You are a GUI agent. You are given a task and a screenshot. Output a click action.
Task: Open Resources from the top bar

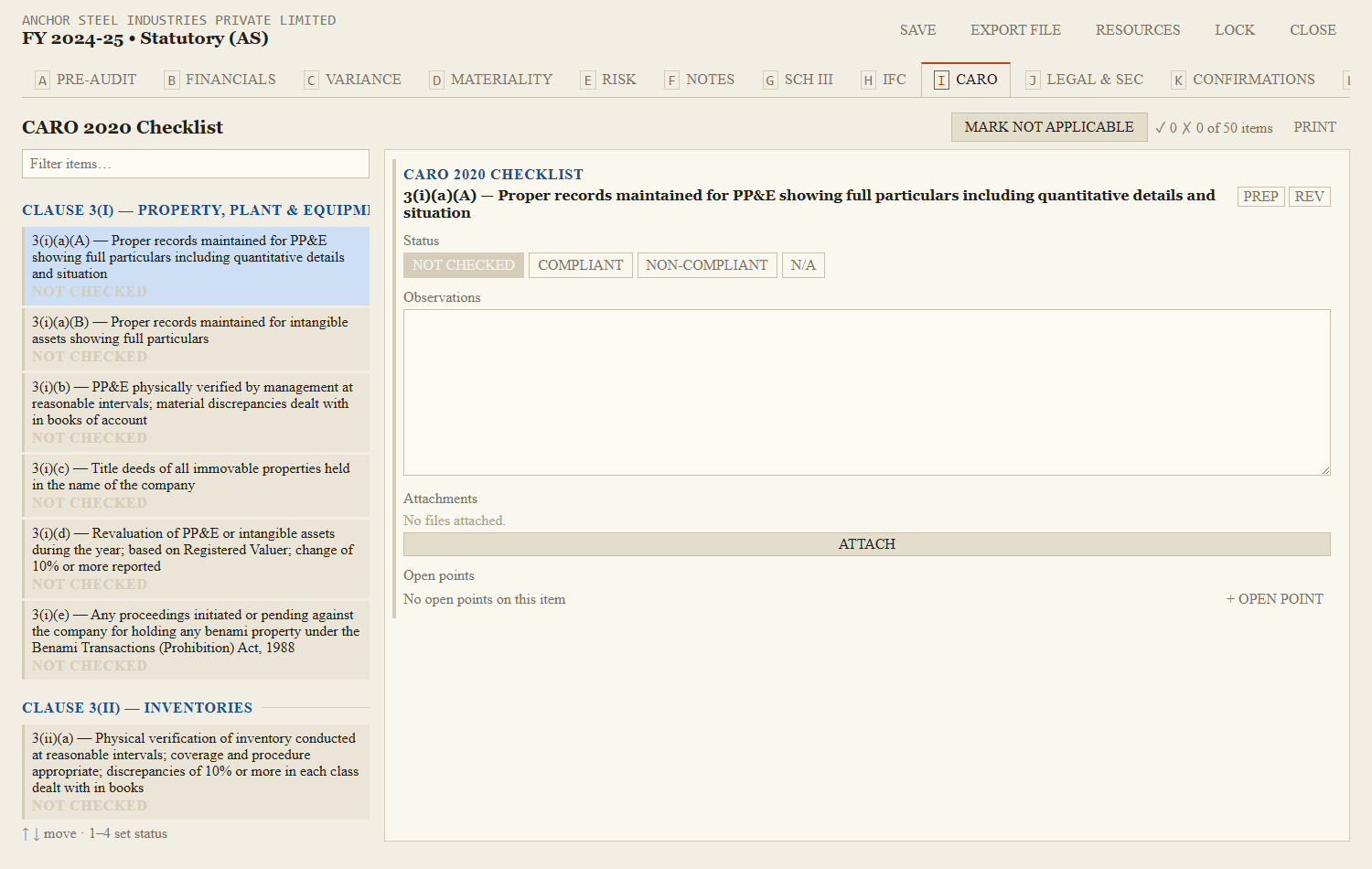[x=1138, y=30]
